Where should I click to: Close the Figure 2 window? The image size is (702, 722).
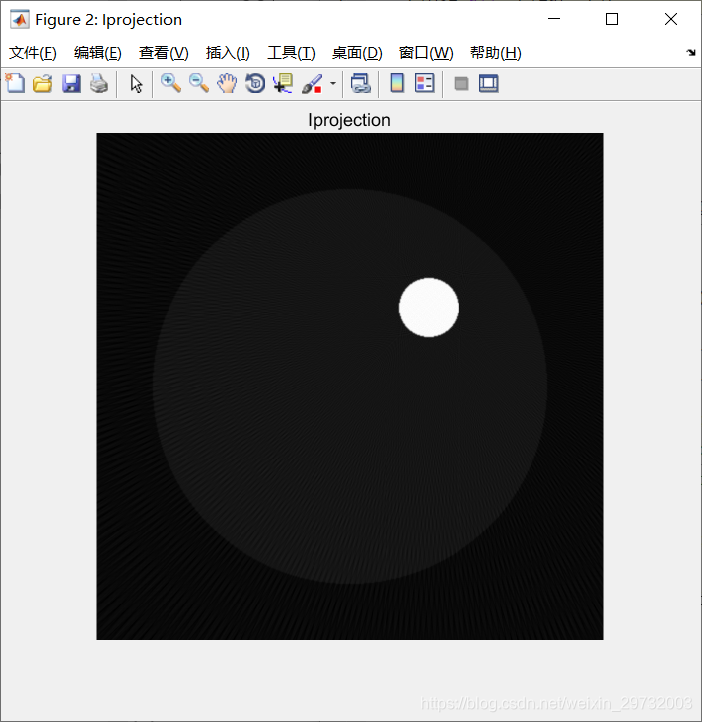tap(671, 19)
